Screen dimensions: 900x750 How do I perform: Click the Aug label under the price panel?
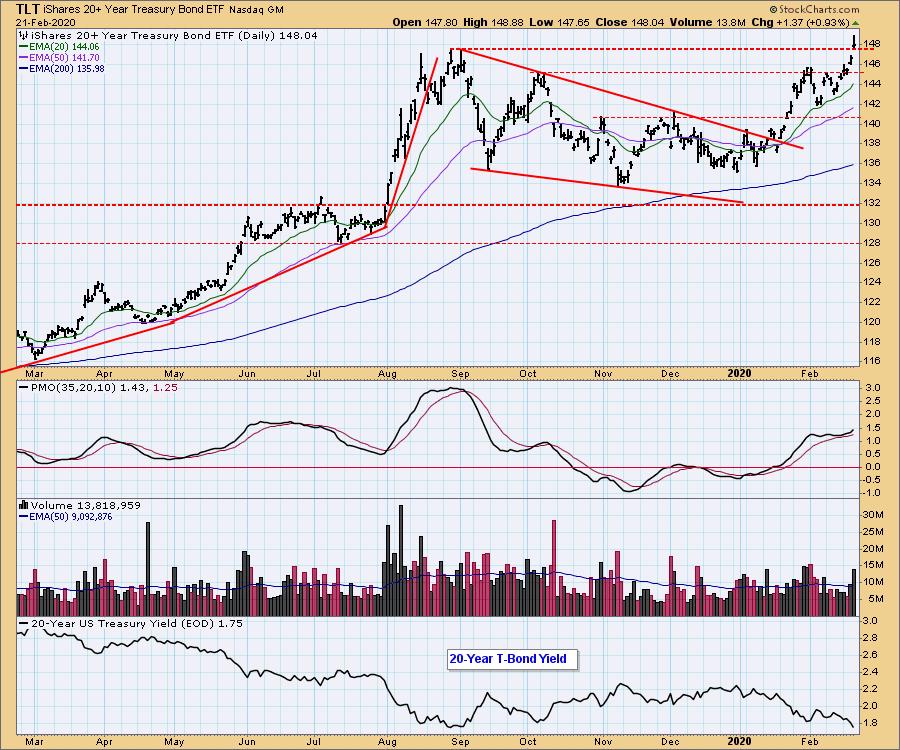[x=387, y=374]
